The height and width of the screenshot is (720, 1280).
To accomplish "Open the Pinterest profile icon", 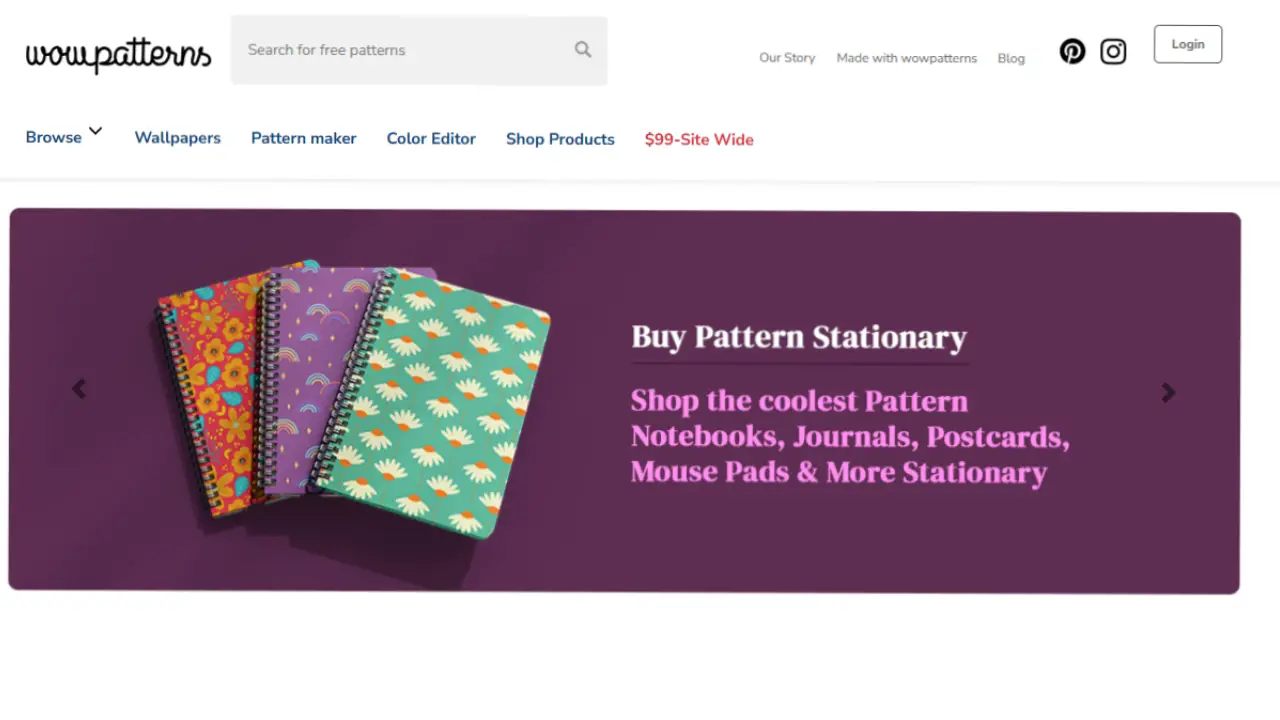I will click(x=1072, y=51).
